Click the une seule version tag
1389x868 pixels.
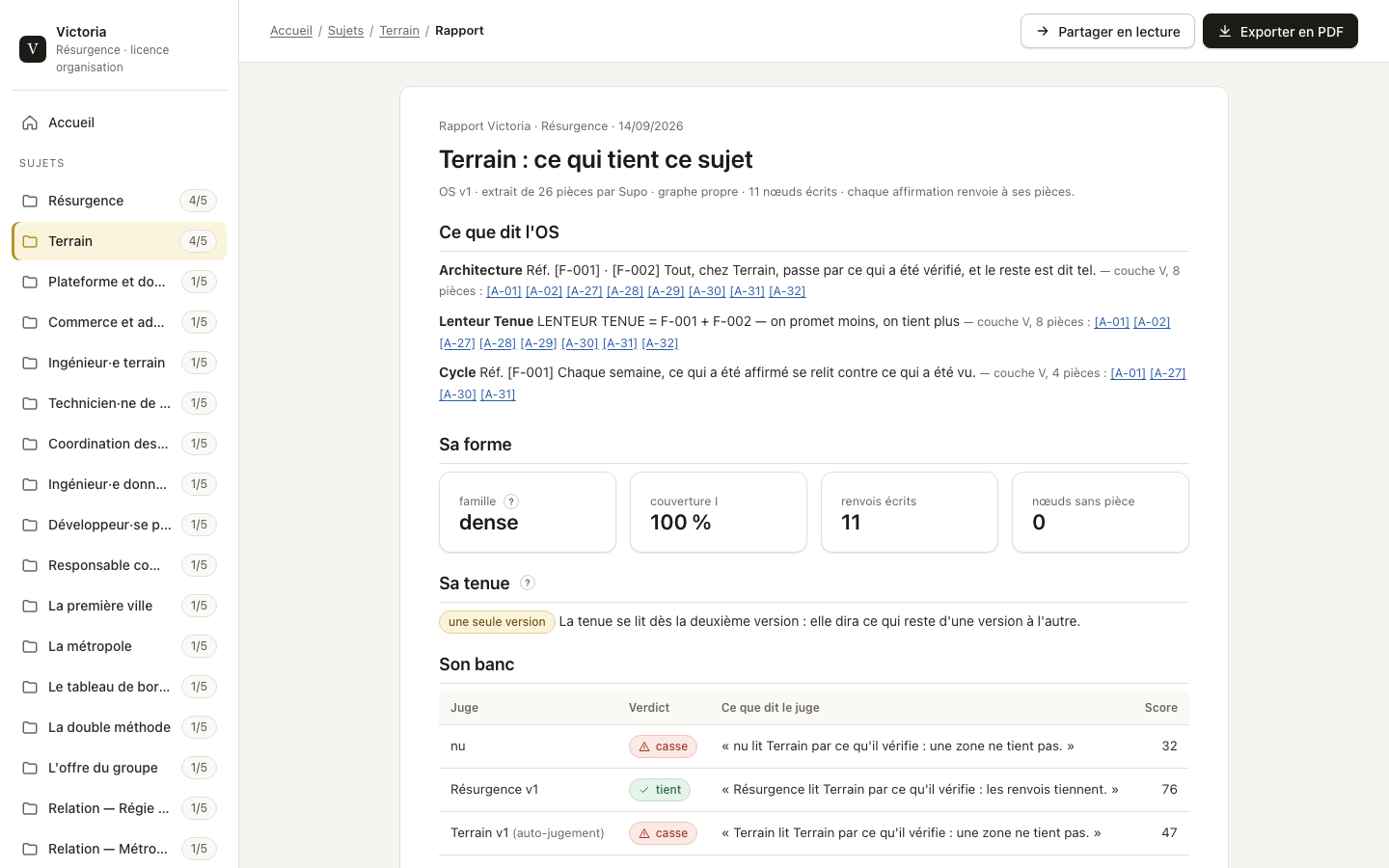click(x=497, y=622)
